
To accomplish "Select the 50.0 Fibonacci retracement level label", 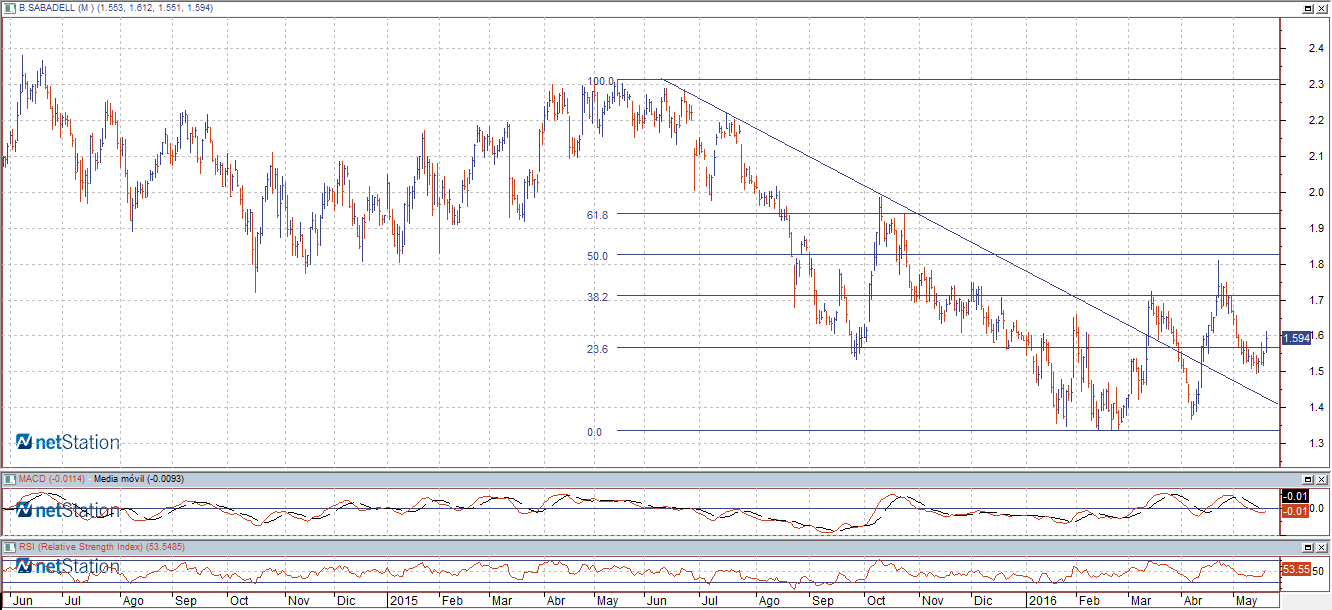I will 598,256.
